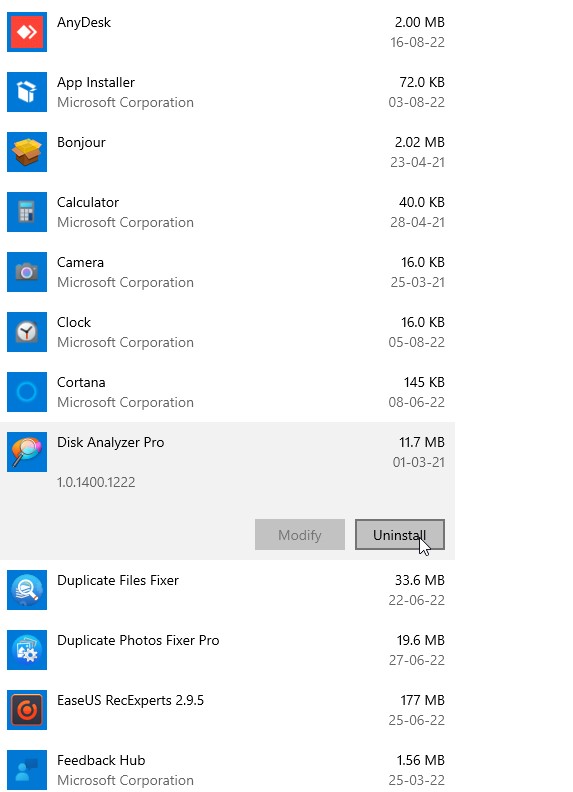Click the Disk Analyzer Pro title

[111, 442]
